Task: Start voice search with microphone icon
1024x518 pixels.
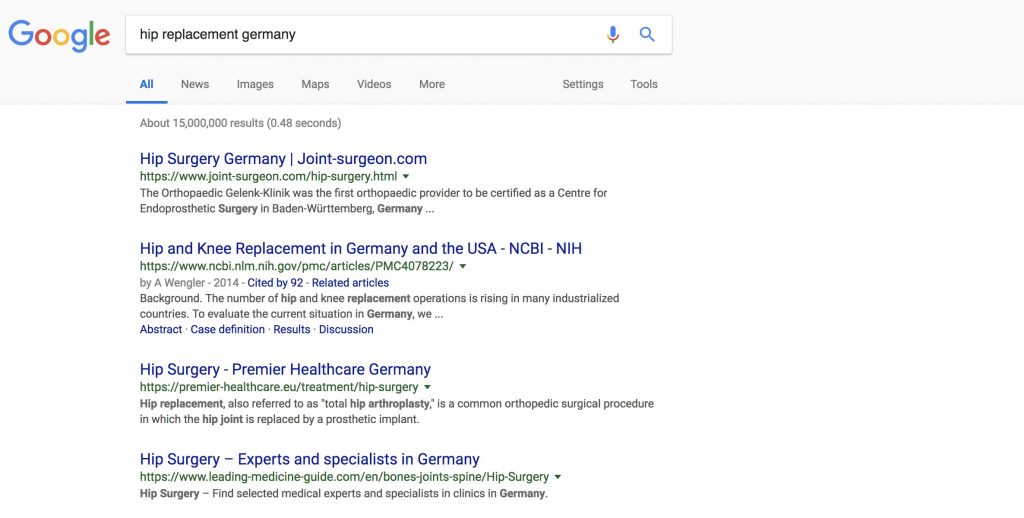Action: (613, 35)
